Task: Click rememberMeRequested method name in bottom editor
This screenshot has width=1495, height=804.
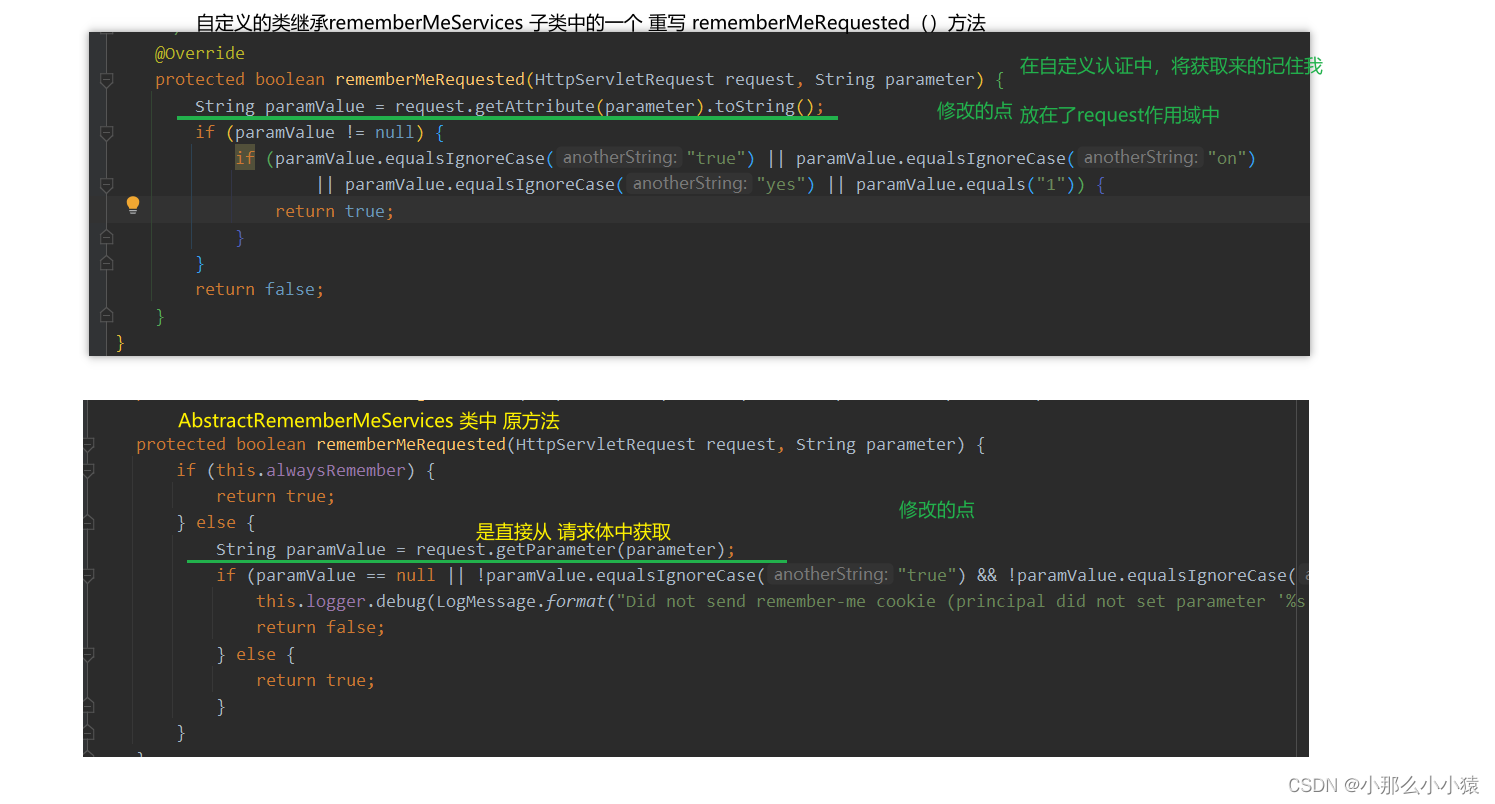Action: [411, 445]
